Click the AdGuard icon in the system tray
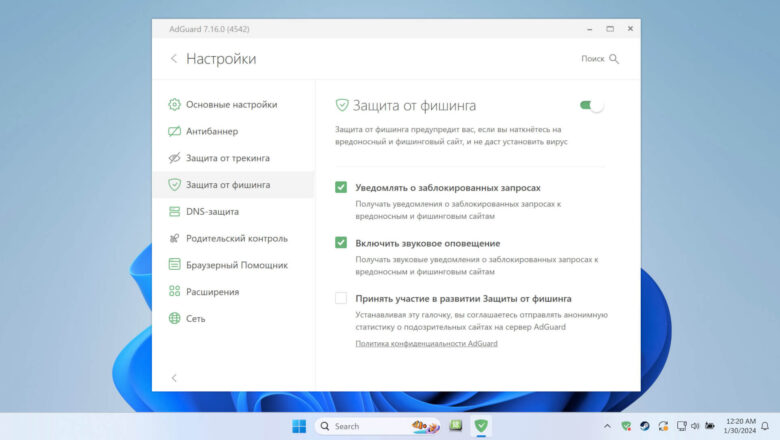Screen dimensions: 780x440 tap(626, 426)
